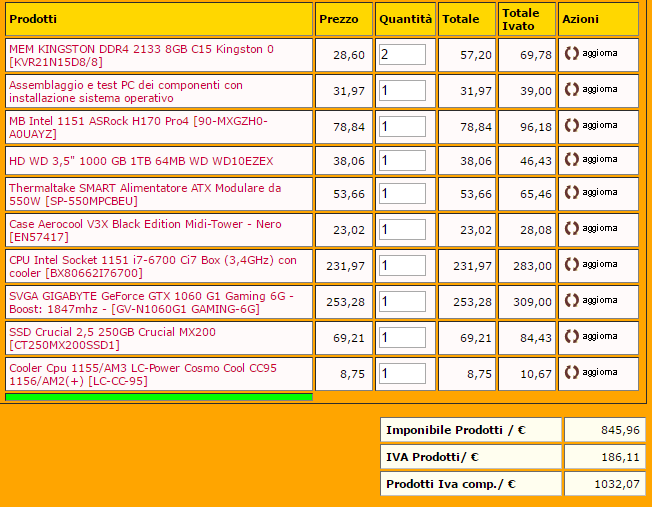652x507 pixels.
Task: Focus the quantity field of SVGA GIGABYTE row
Action: (402, 302)
